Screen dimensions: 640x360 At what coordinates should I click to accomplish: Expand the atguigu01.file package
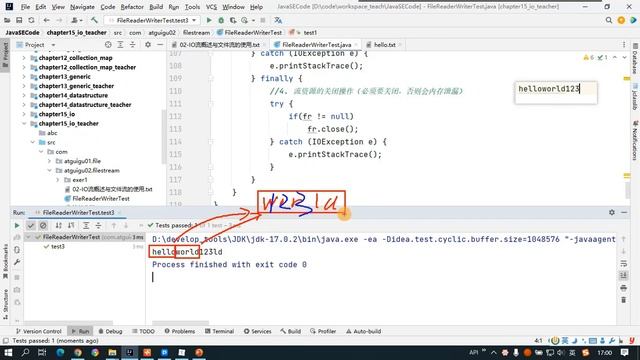(x=50, y=161)
